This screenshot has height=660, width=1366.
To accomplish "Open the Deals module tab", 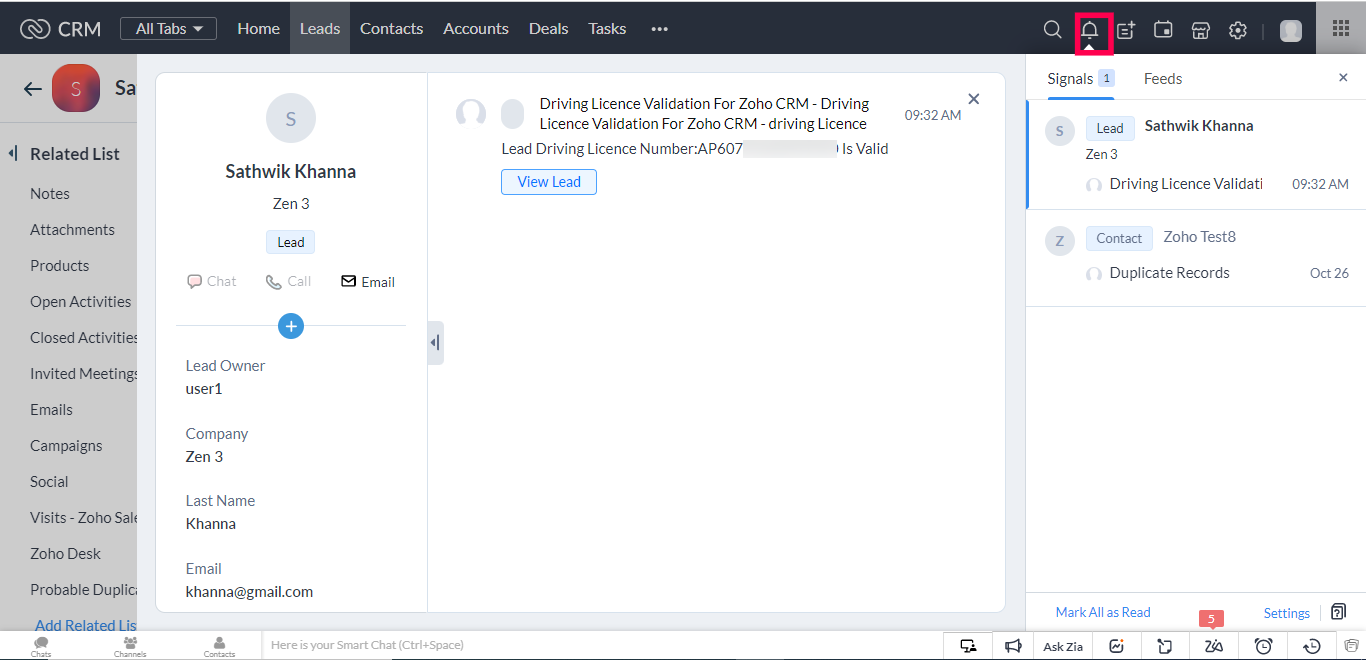I will [x=548, y=29].
